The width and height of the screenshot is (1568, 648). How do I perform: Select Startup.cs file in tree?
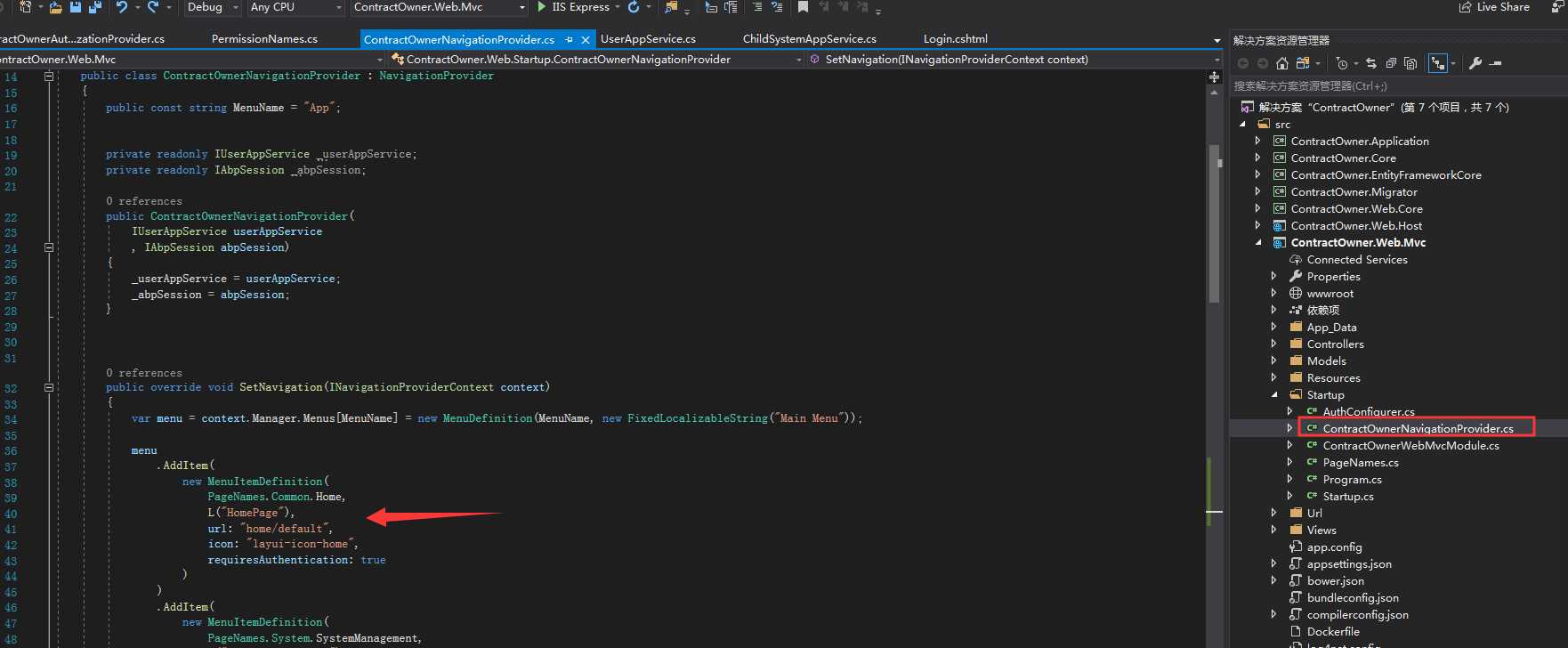pyautogui.click(x=1348, y=496)
